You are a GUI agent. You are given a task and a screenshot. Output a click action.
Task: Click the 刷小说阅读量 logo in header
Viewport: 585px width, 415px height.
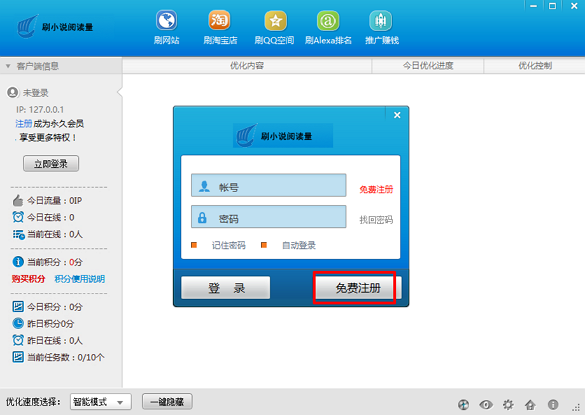pos(55,26)
